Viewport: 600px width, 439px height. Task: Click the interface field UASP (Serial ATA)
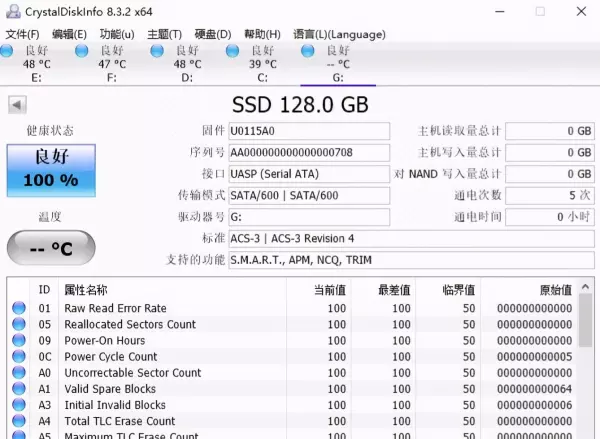tap(309, 174)
